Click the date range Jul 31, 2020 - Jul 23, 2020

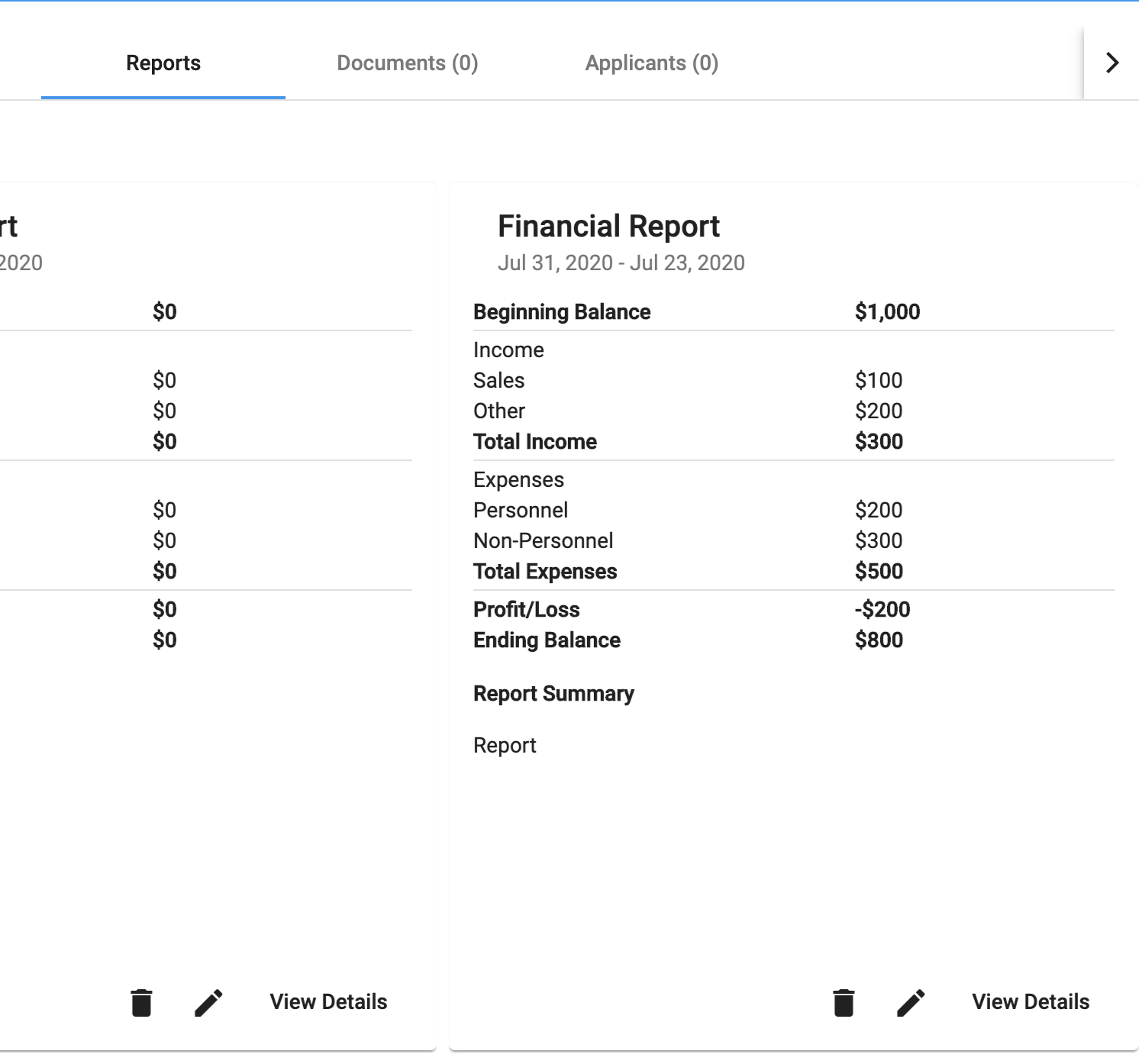621,263
